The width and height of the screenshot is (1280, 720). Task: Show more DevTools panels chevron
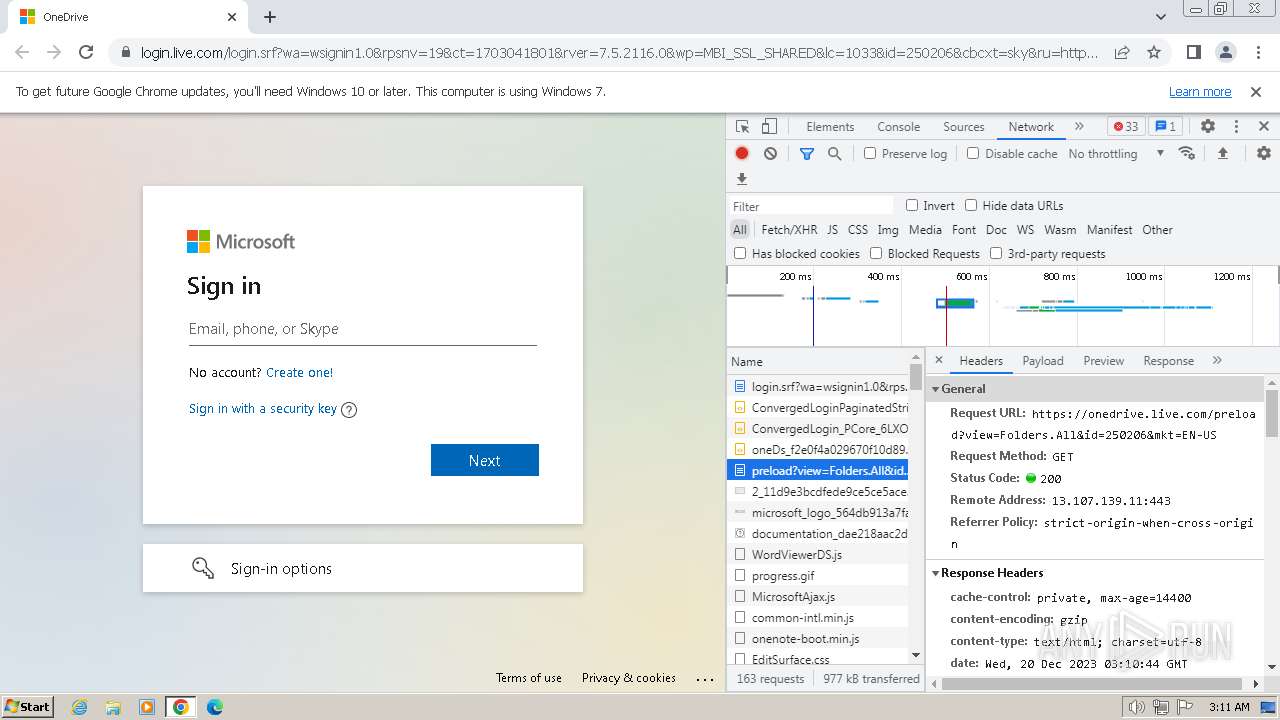pos(1079,127)
